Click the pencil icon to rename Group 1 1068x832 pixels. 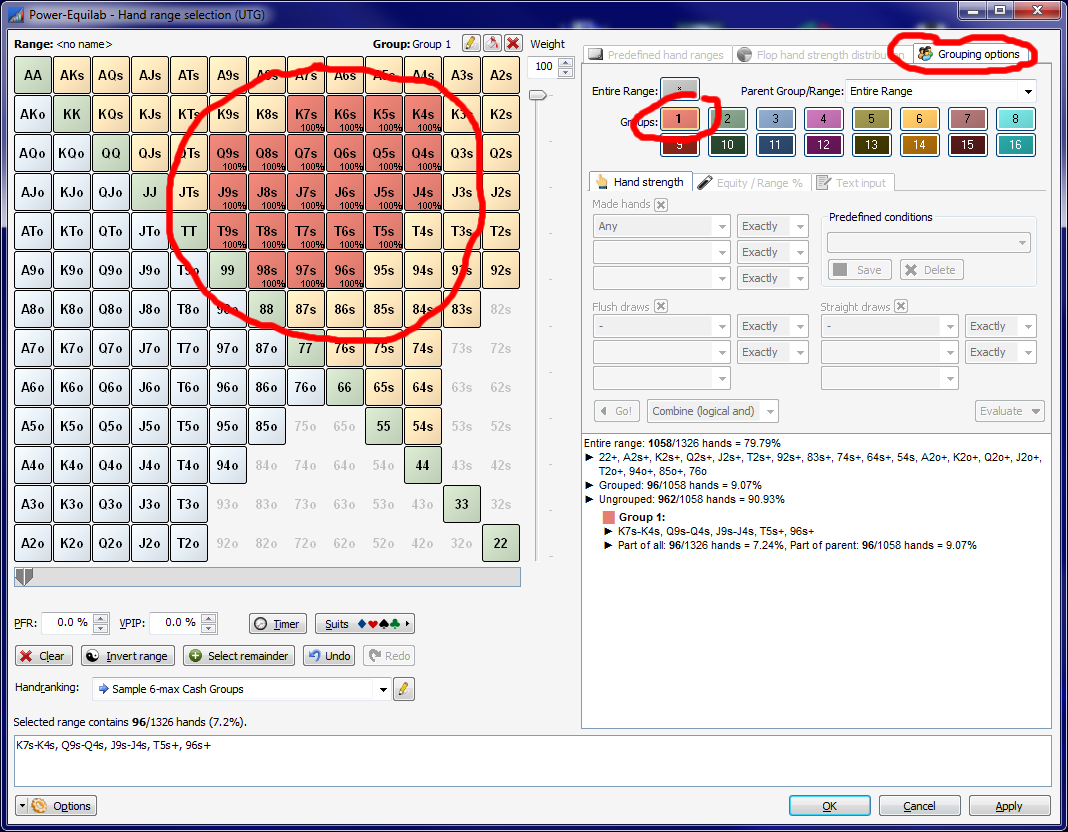470,44
